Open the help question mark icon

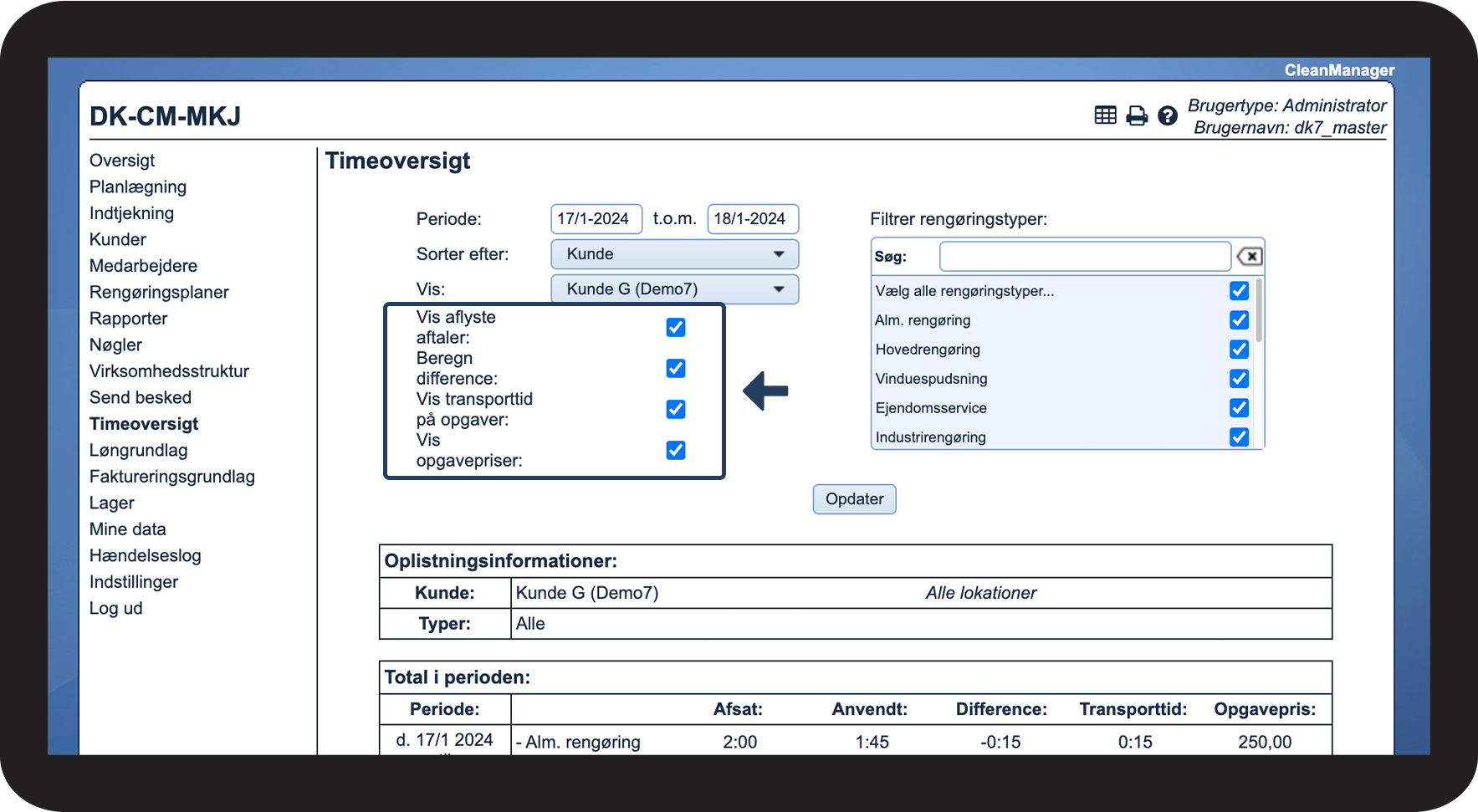click(x=1168, y=115)
